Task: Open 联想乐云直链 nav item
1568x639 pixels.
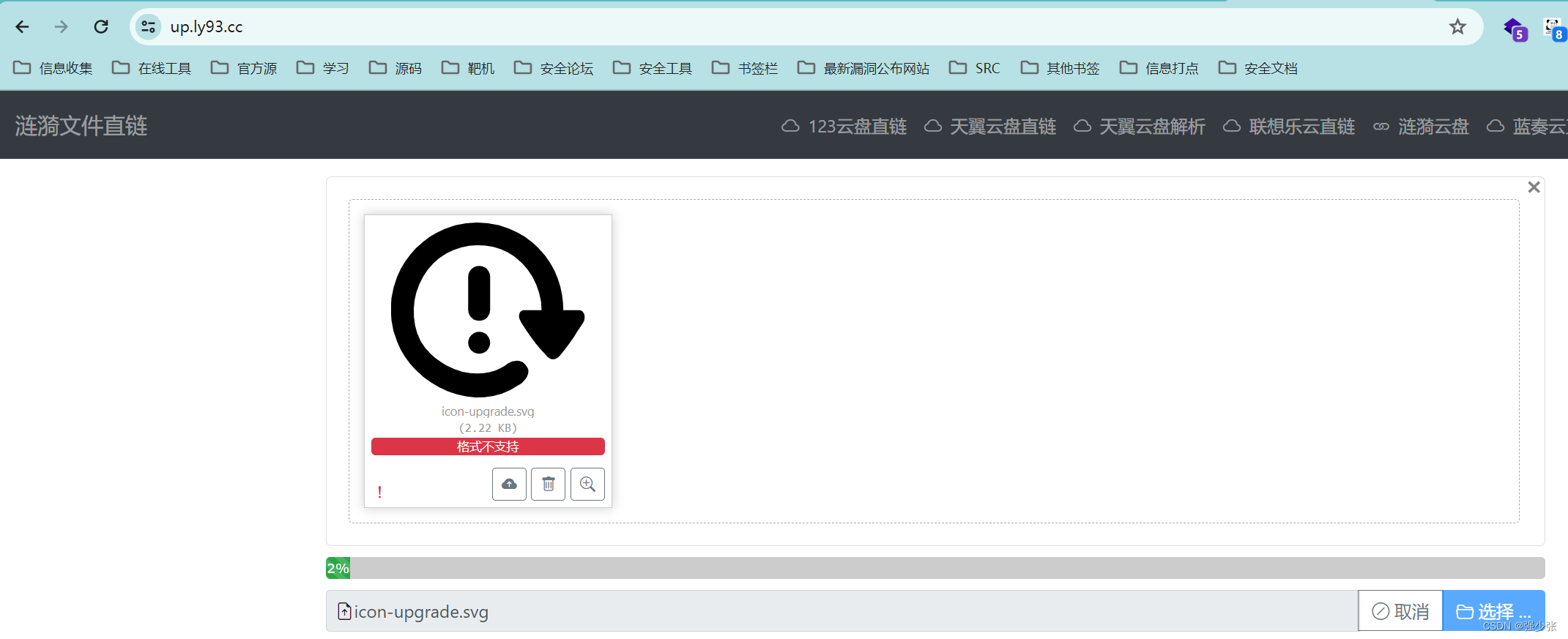Action: pyautogui.click(x=1289, y=127)
